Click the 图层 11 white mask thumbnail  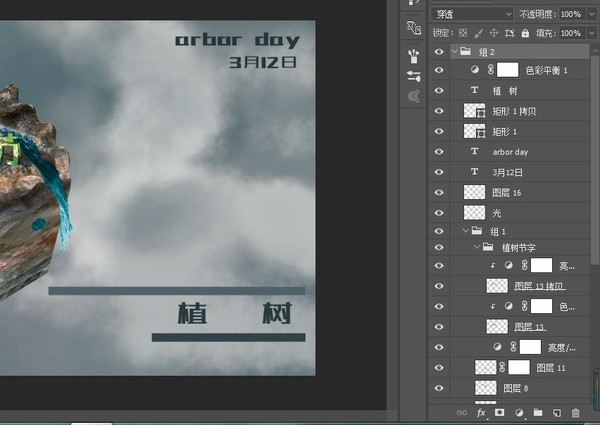click(x=519, y=367)
